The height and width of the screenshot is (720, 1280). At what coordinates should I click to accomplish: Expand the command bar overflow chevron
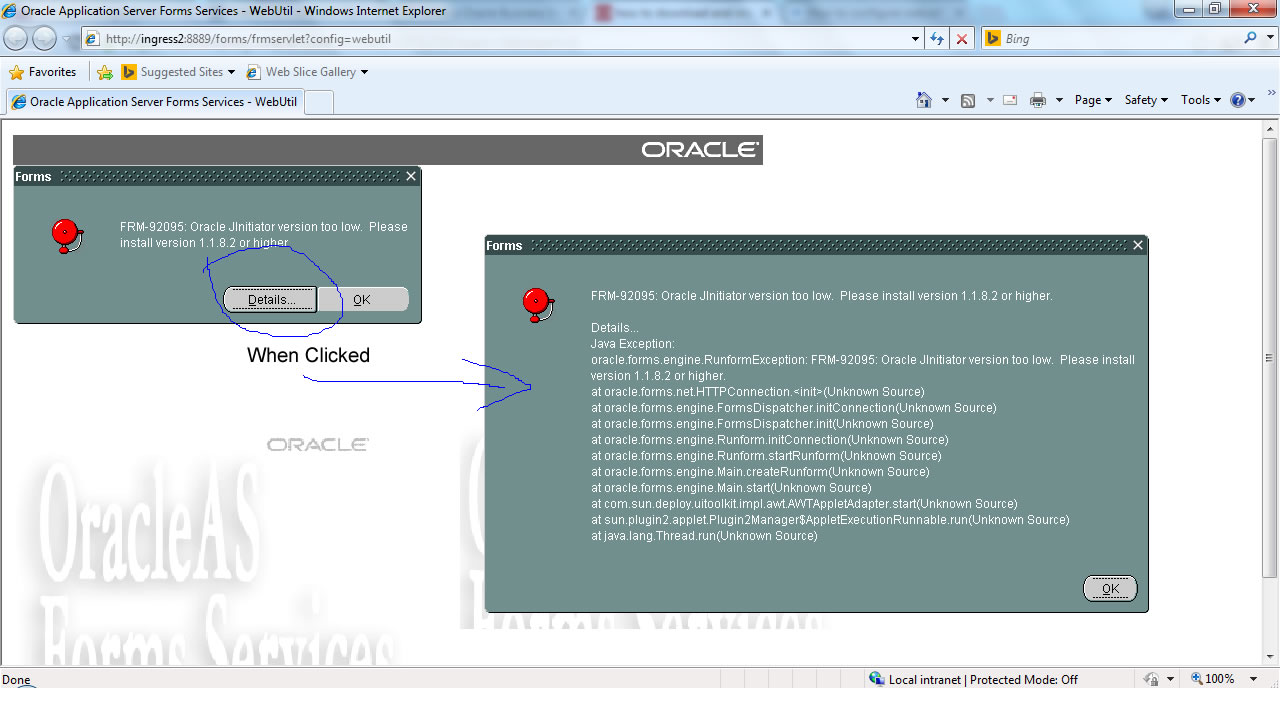(x=1271, y=93)
